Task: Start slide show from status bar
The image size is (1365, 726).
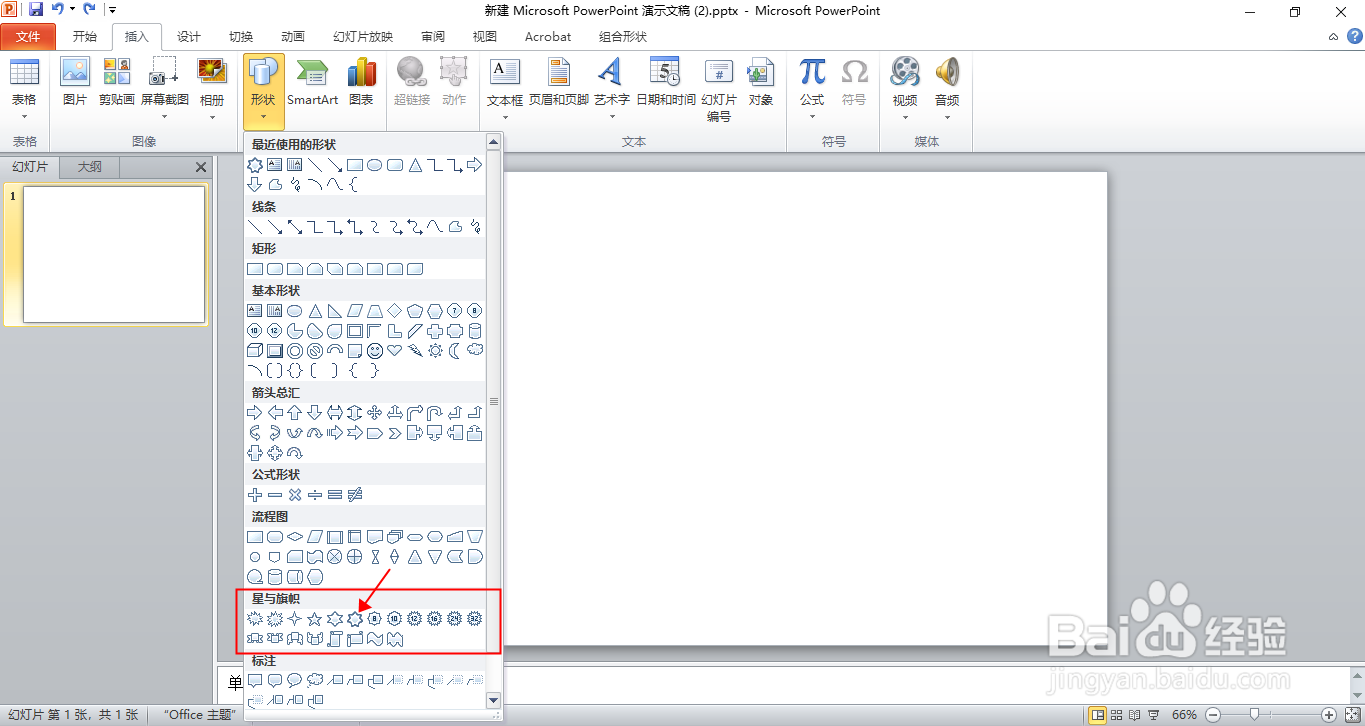Action: point(1155,715)
